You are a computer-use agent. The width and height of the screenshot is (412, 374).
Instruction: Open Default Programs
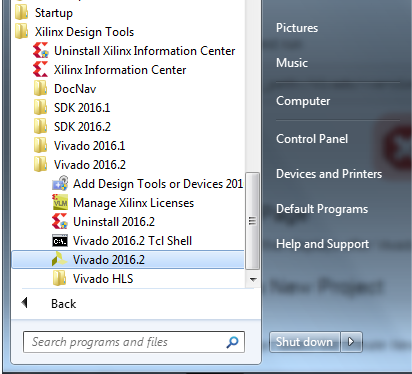click(322, 209)
